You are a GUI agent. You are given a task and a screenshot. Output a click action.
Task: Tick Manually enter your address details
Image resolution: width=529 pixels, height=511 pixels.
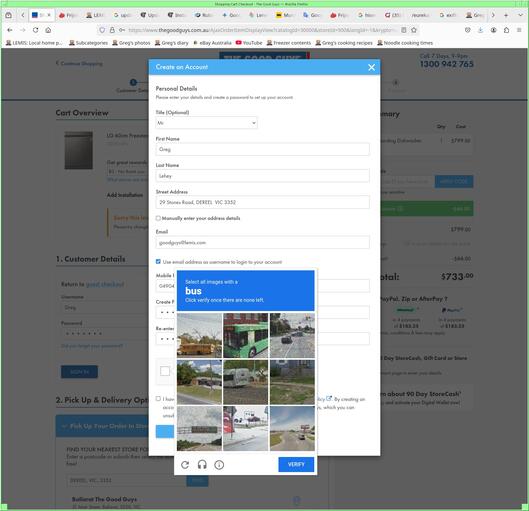158,218
